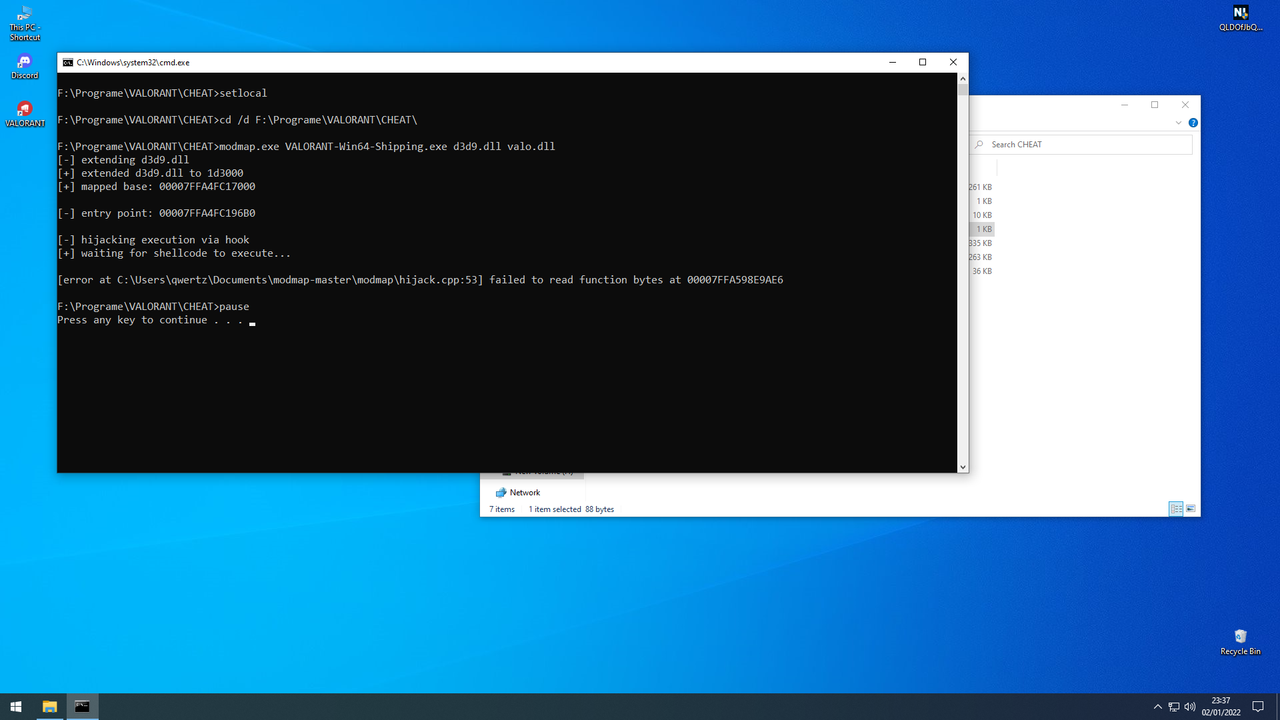Click the Windows Start button
This screenshot has width=1280, height=720.
coord(16,706)
